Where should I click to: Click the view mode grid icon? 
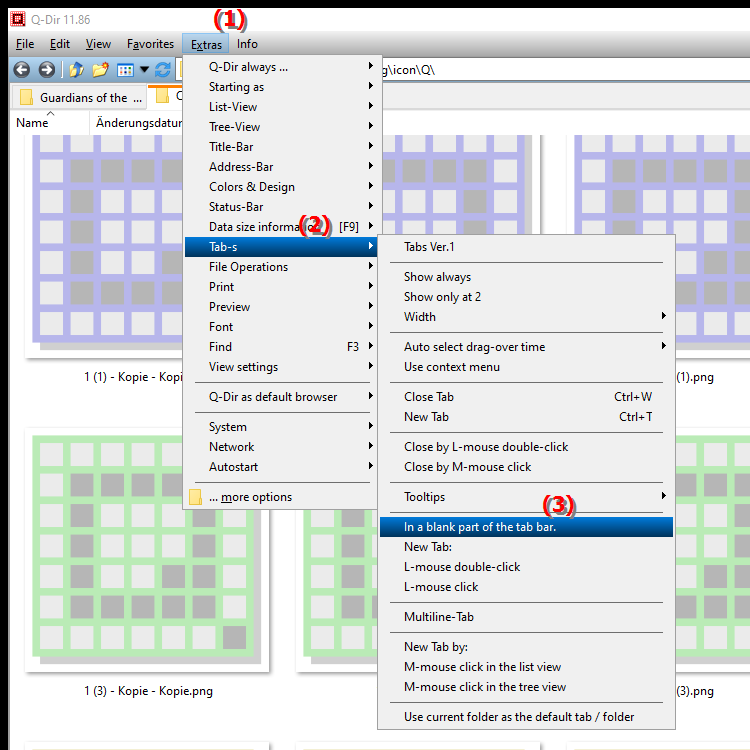125,70
